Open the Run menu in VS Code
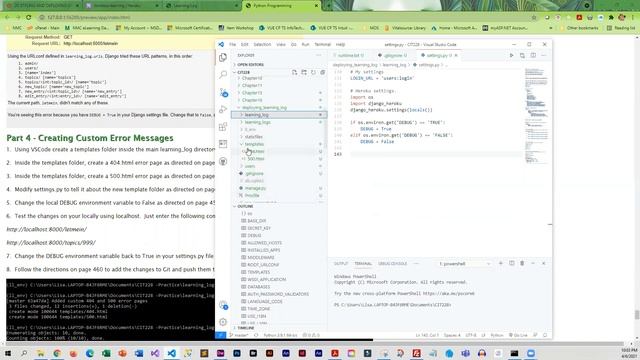The height and width of the screenshot is (360, 640). click(x=305, y=44)
